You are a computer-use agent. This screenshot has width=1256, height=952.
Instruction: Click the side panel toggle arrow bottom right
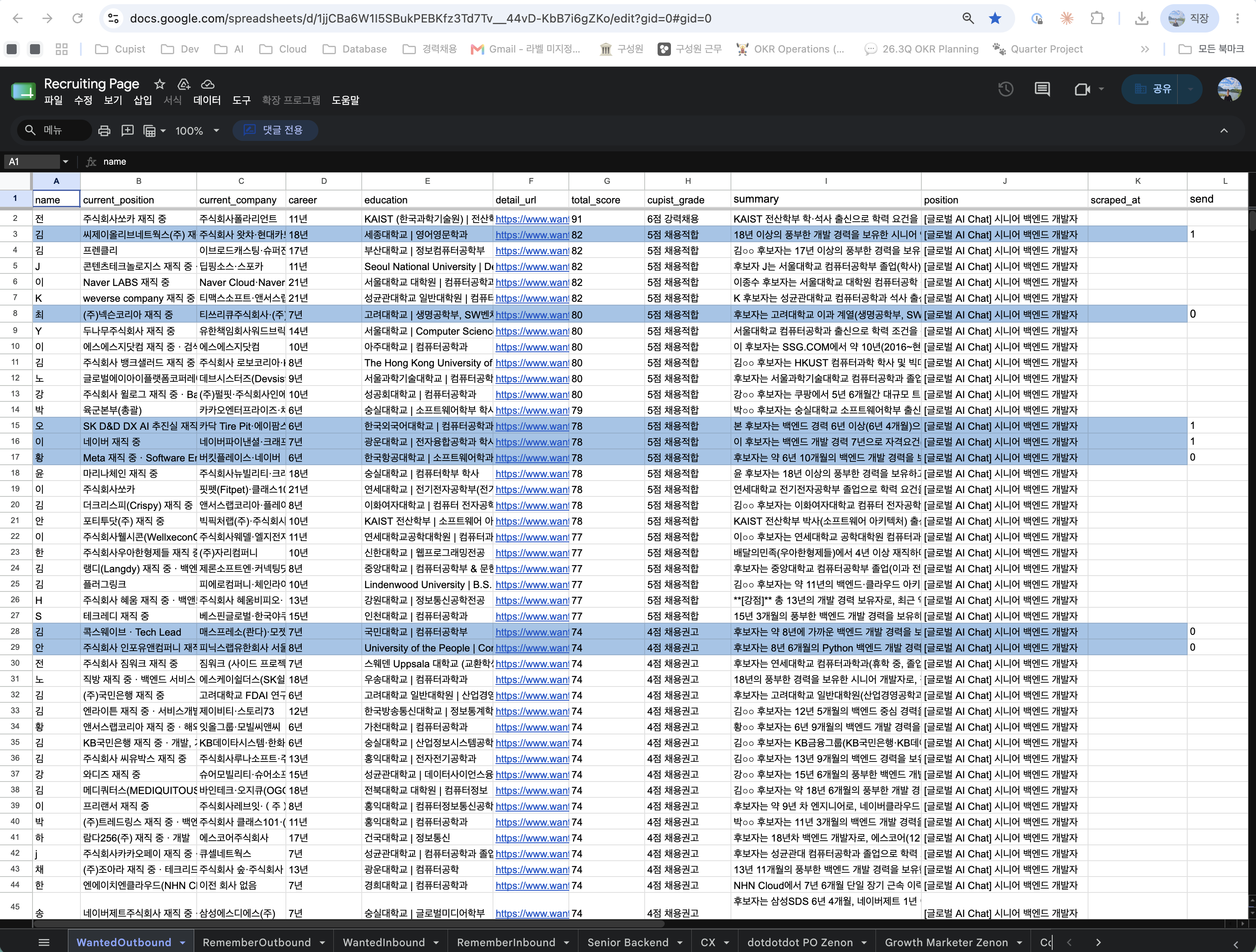[x=1236, y=944]
